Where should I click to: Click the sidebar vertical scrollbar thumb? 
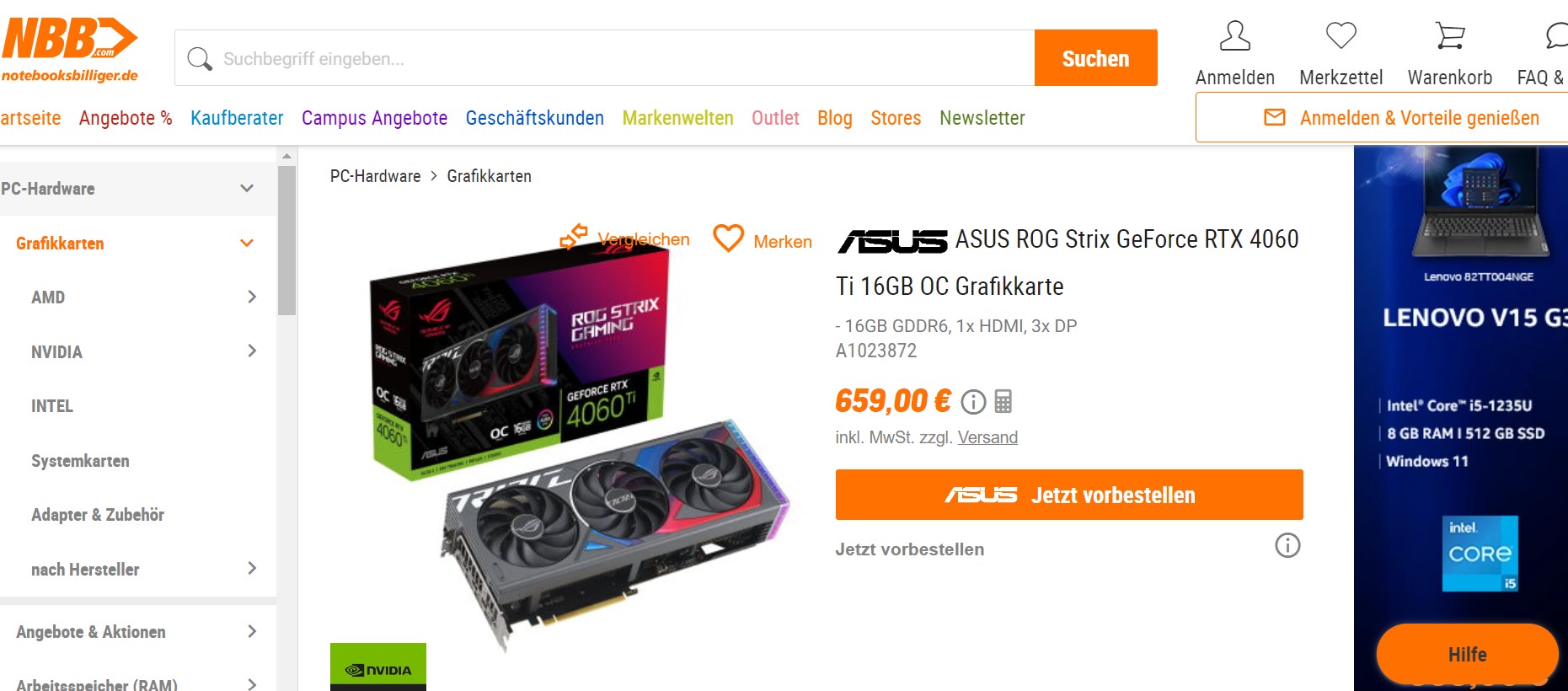286,240
